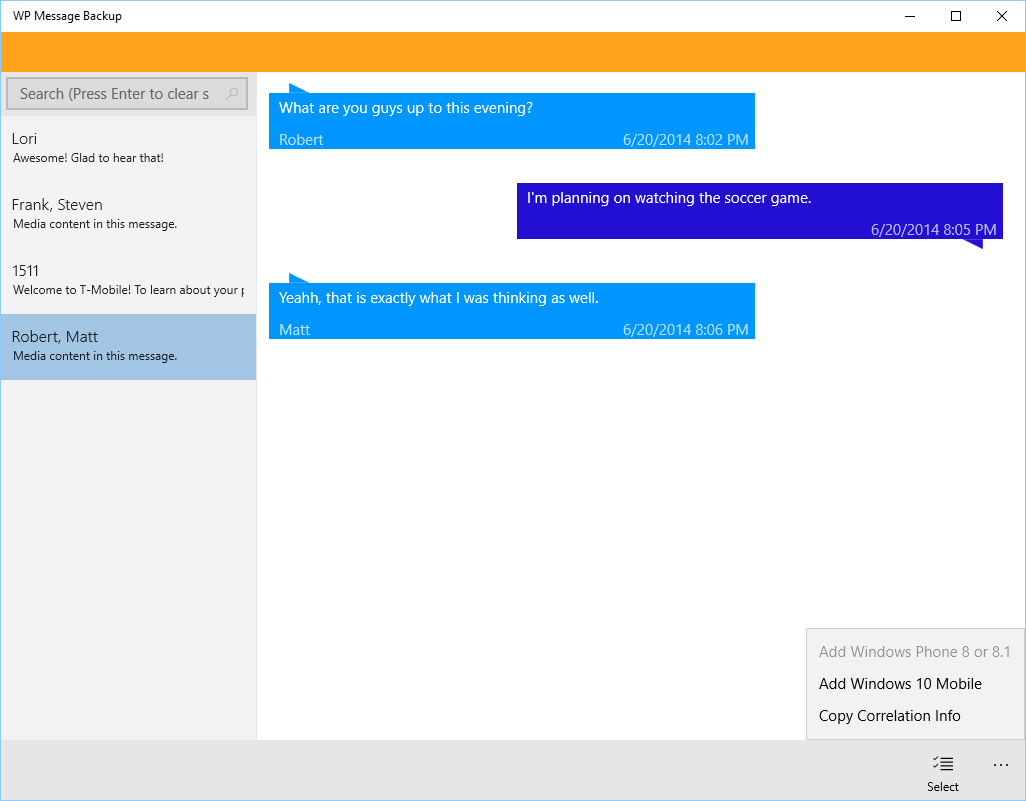
Task: Click the disabled Add Windows Phone 8 entry
Action: pos(913,651)
